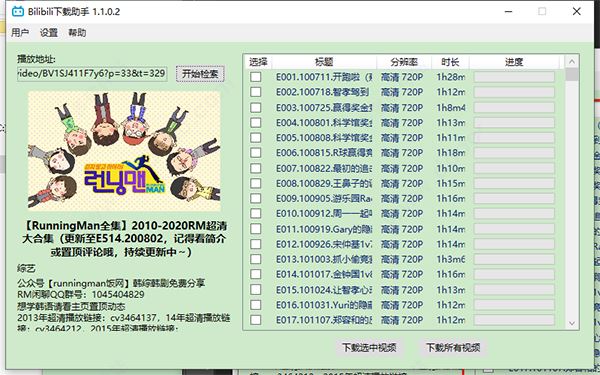Check the box for E015.101024

tap(256, 289)
